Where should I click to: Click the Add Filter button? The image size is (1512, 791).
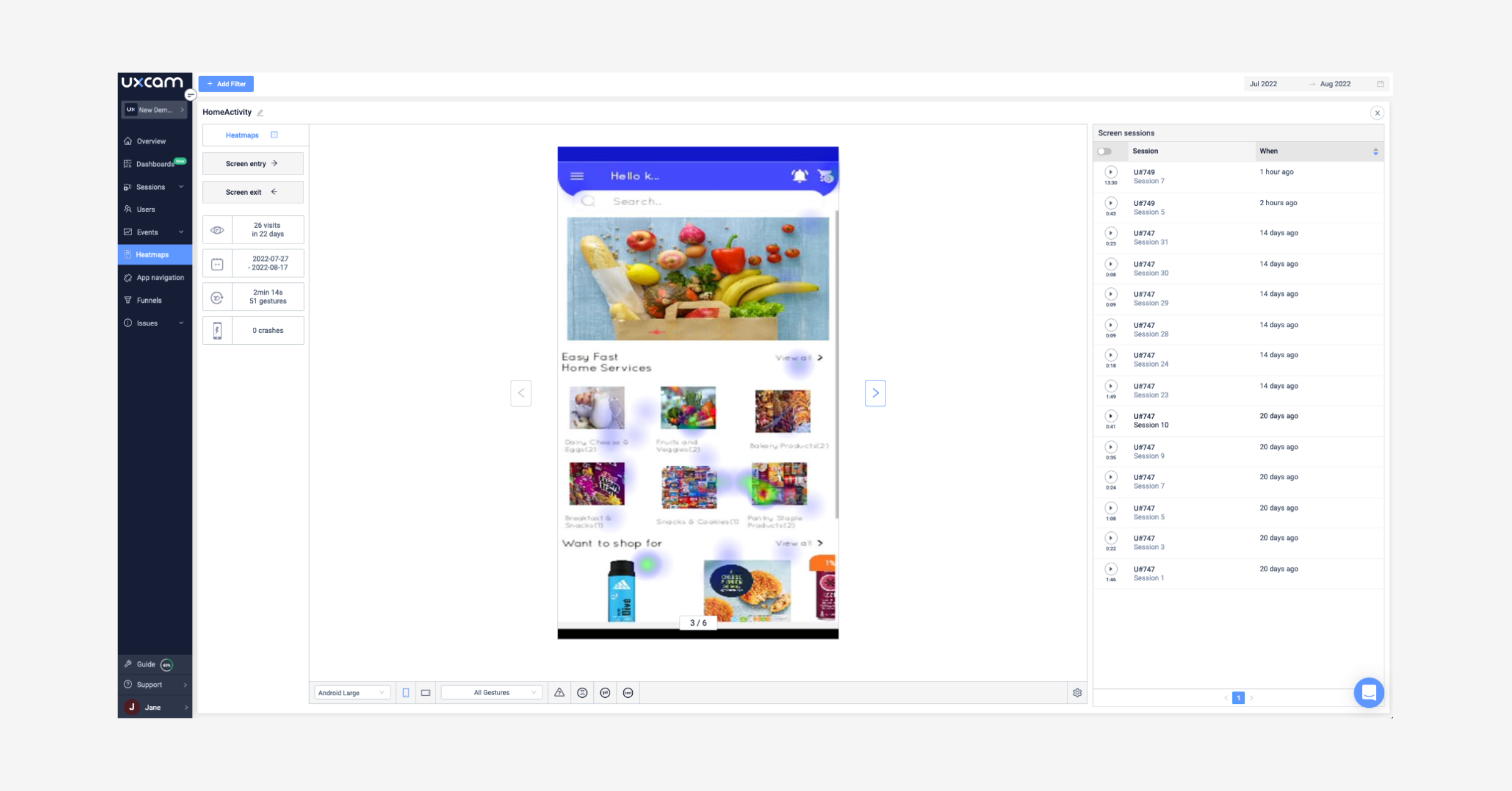[228, 83]
